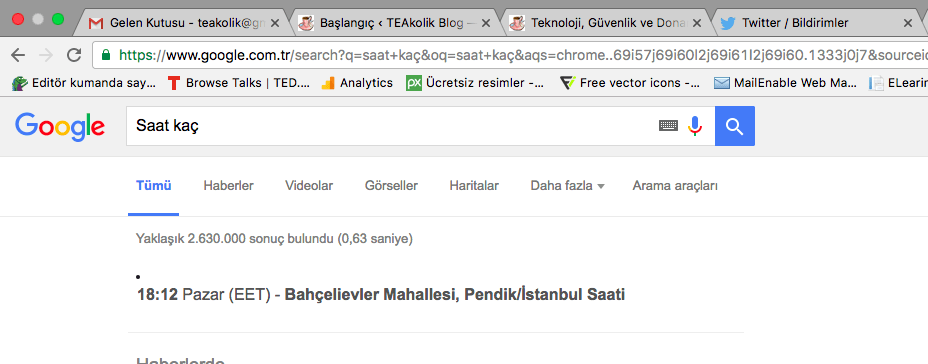Screen dimensions: 928x364
Task: Close the Teknoloji, Güvenlik tab
Action: [697, 23]
